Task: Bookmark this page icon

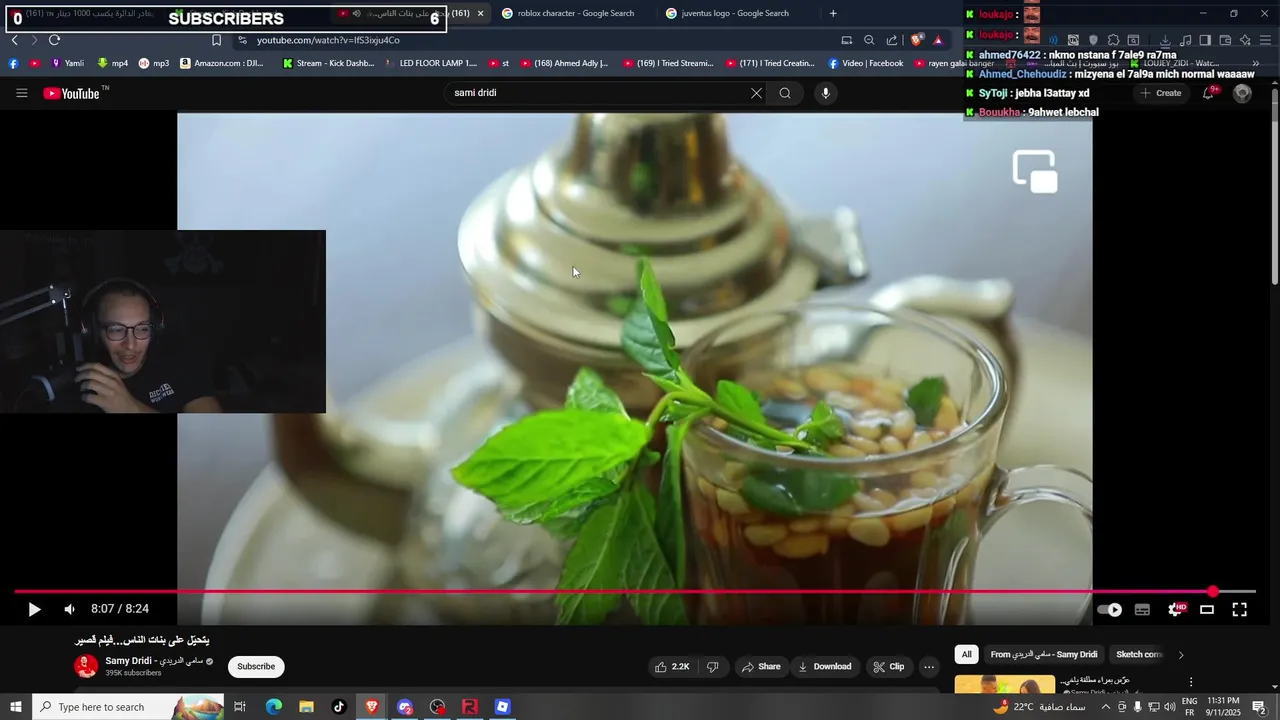Action: coord(216,40)
